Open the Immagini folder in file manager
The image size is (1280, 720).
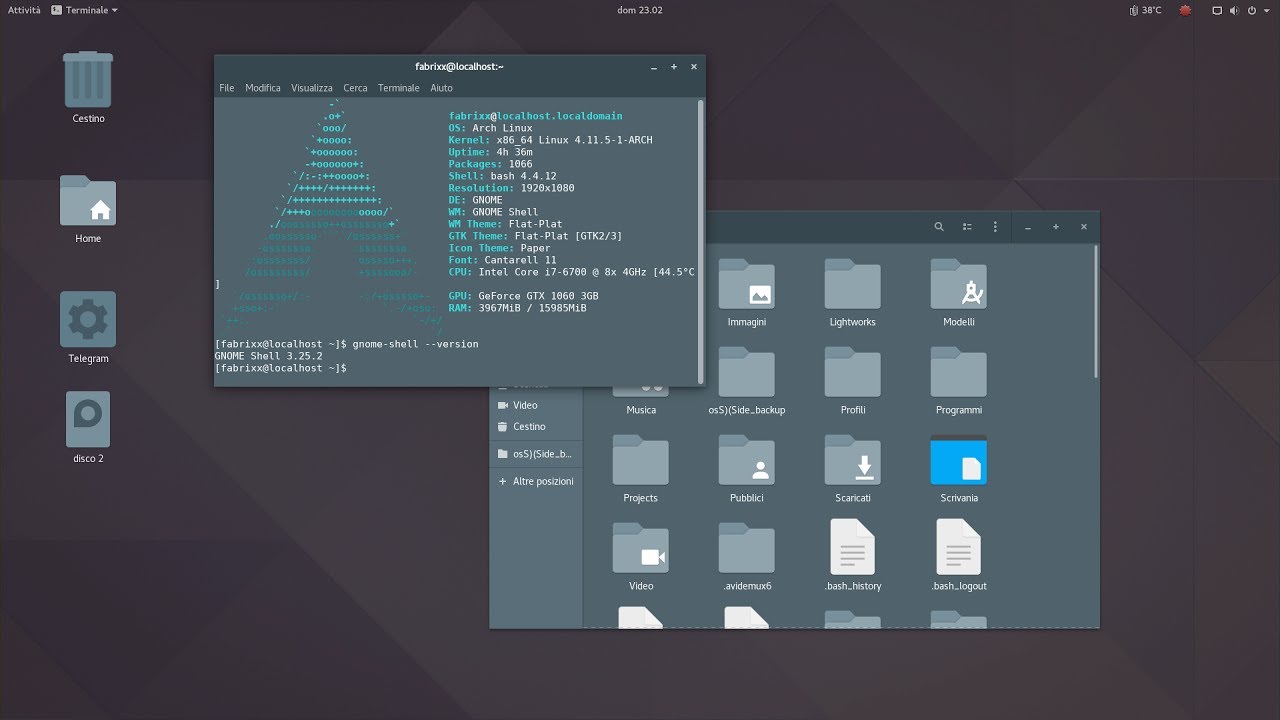pyautogui.click(x=747, y=285)
